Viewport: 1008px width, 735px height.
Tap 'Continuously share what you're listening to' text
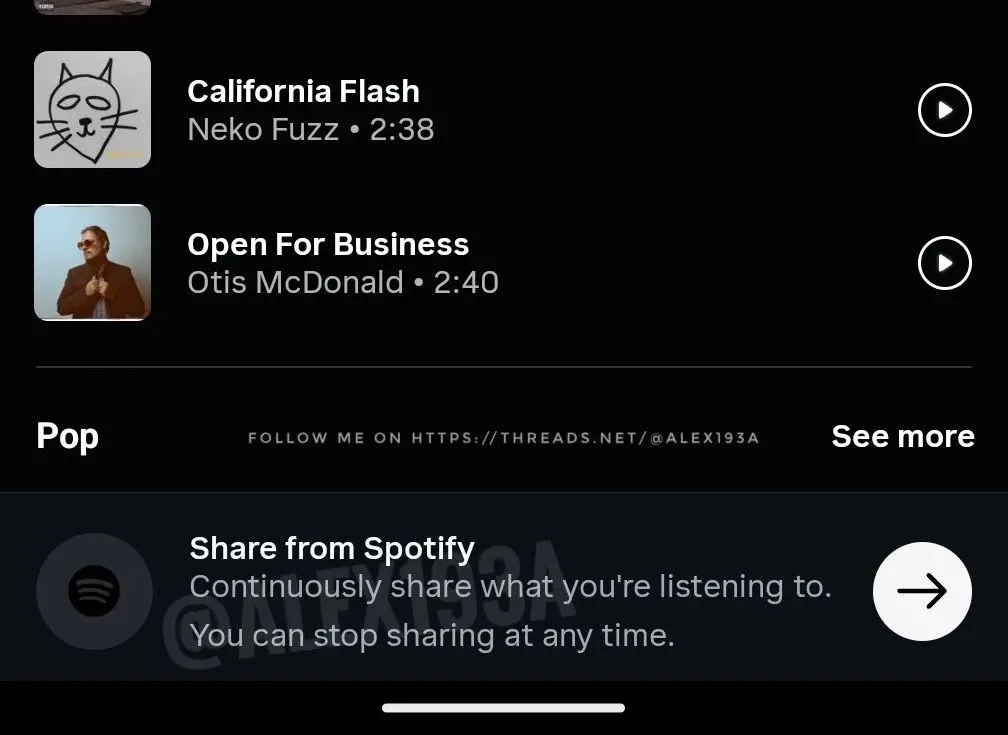tap(510, 586)
